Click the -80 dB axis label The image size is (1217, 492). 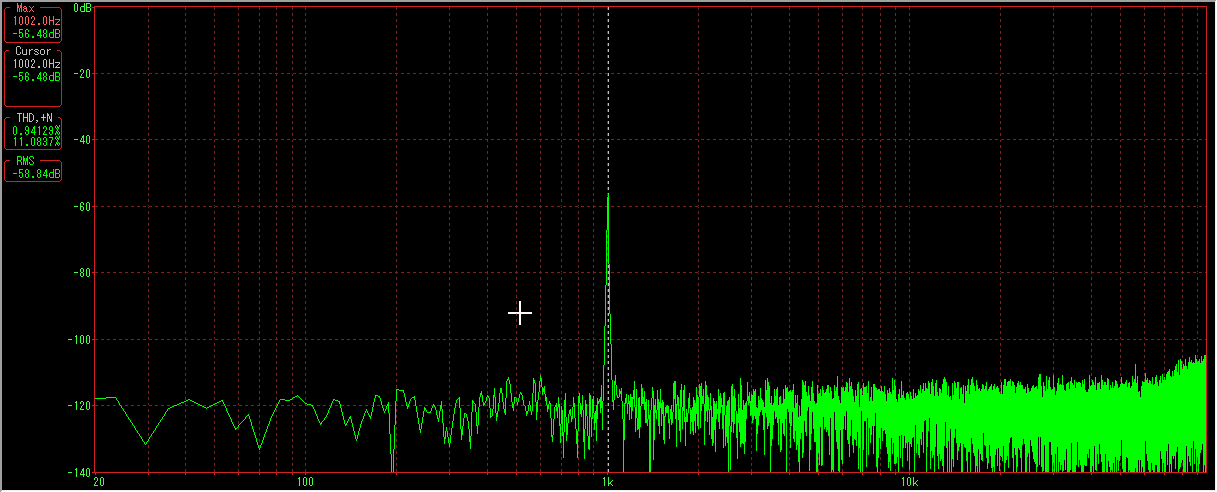(x=80, y=273)
